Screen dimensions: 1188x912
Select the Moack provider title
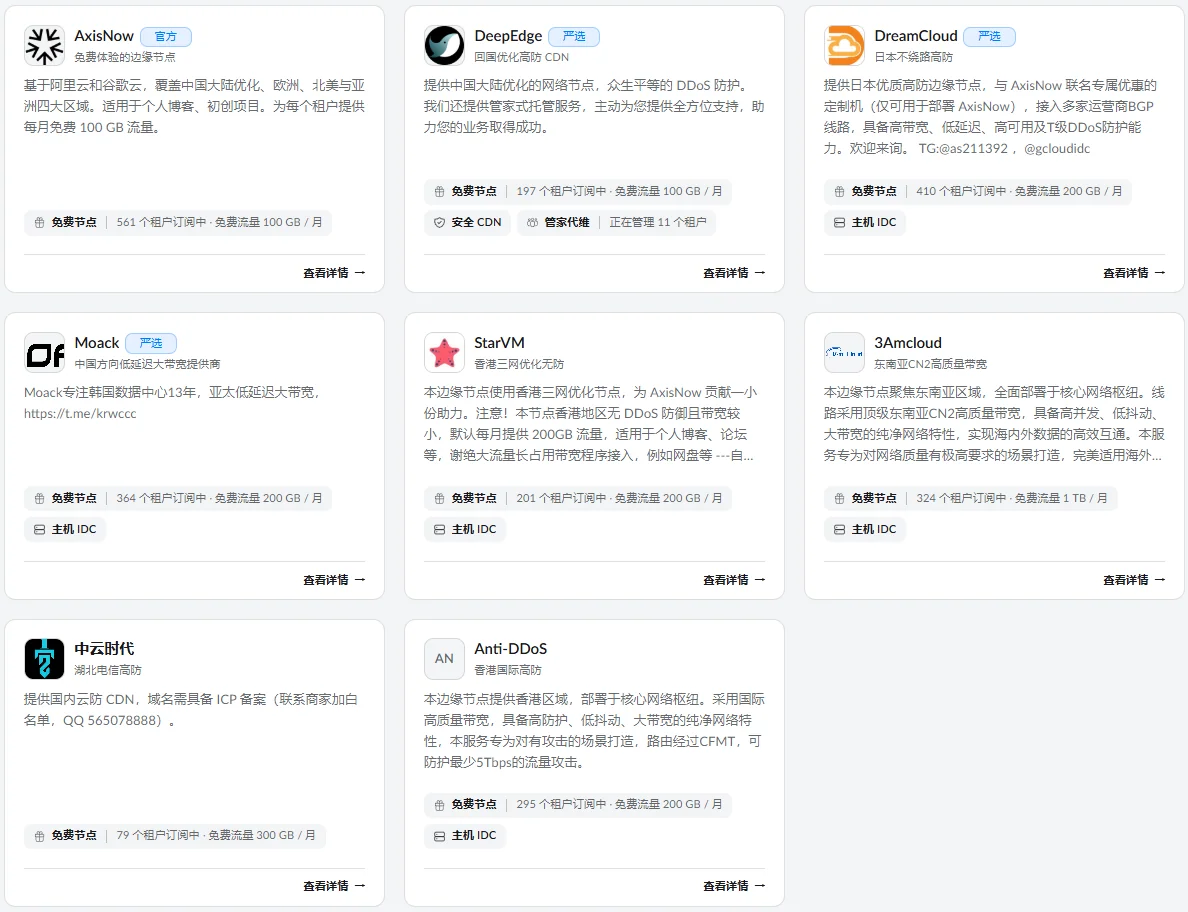coord(97,342)
